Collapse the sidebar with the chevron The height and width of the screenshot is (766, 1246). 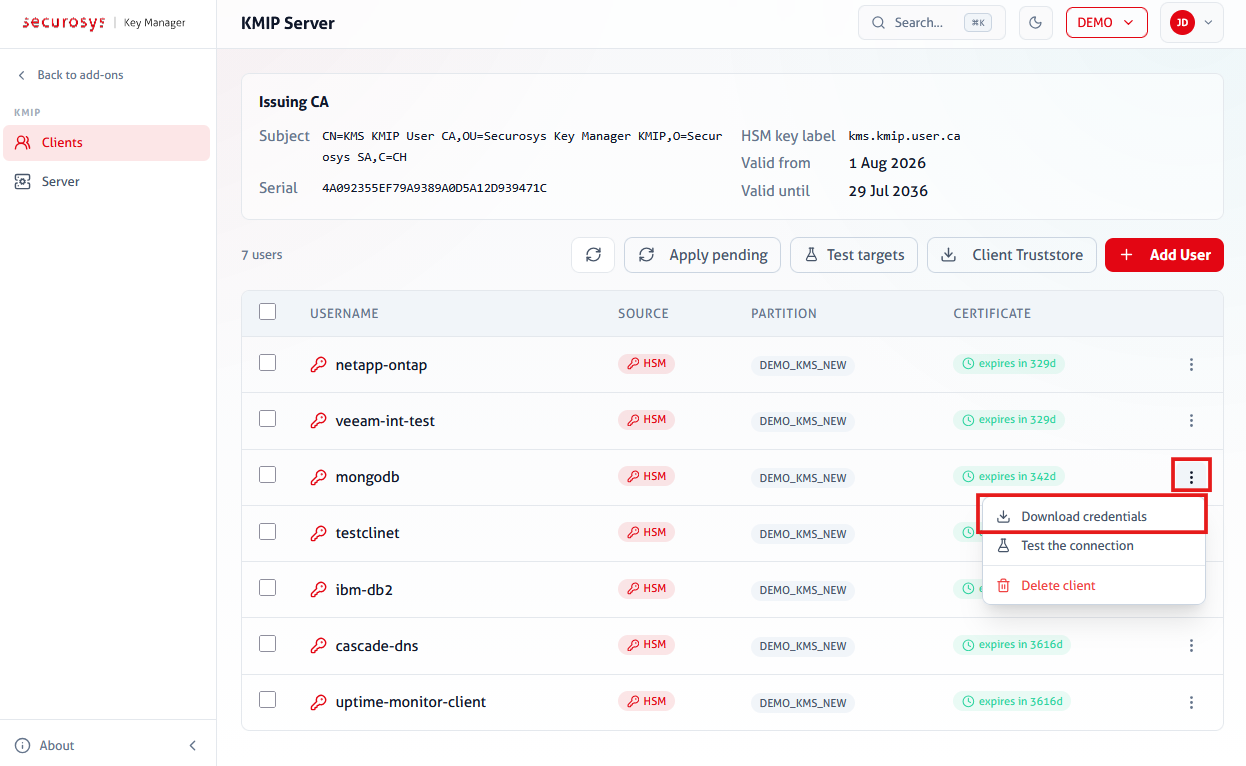click(193, 745)
